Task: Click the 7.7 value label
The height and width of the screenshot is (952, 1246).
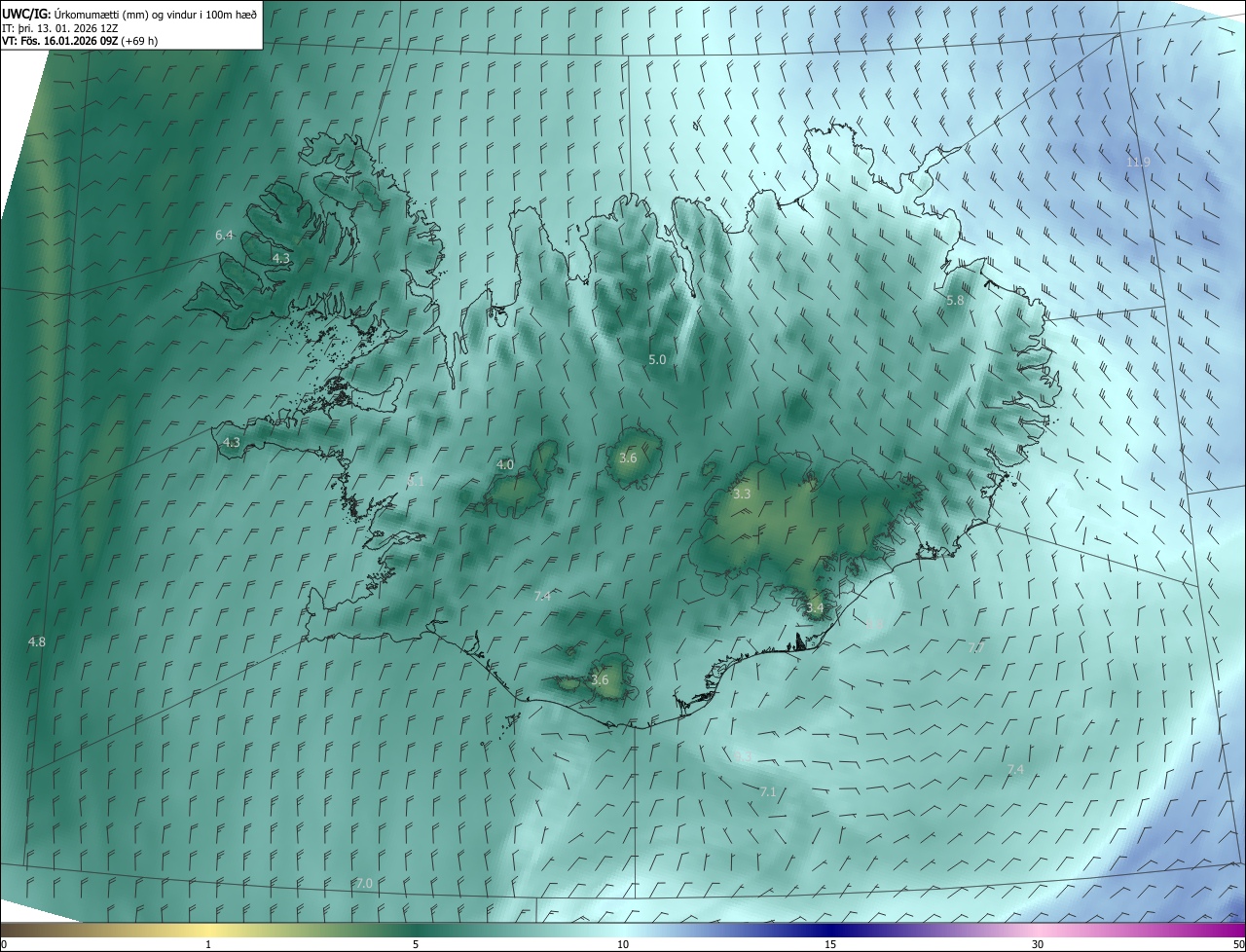Action: click(x=977, y=647)
